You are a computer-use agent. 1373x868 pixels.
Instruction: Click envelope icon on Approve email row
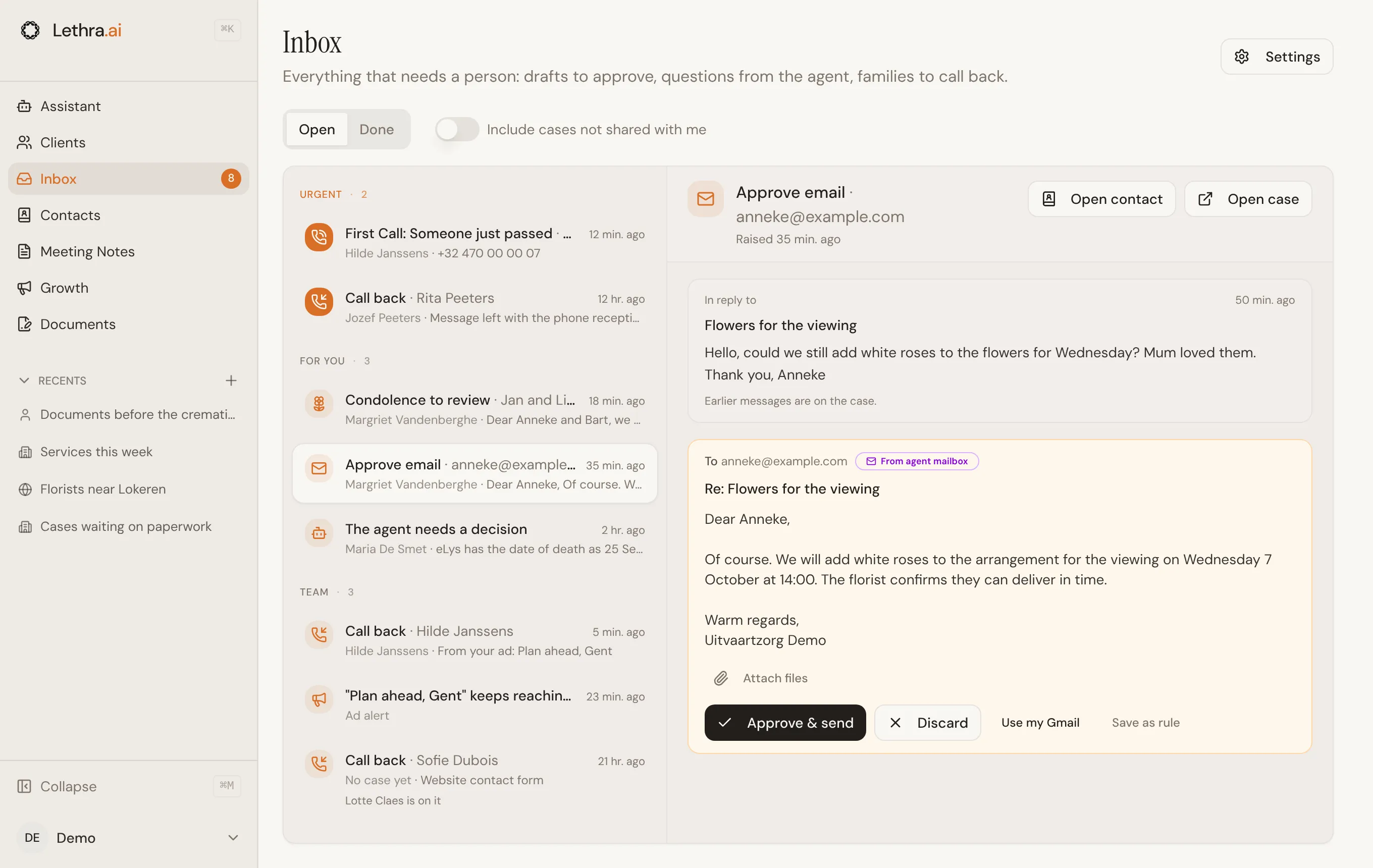[319, 468]
